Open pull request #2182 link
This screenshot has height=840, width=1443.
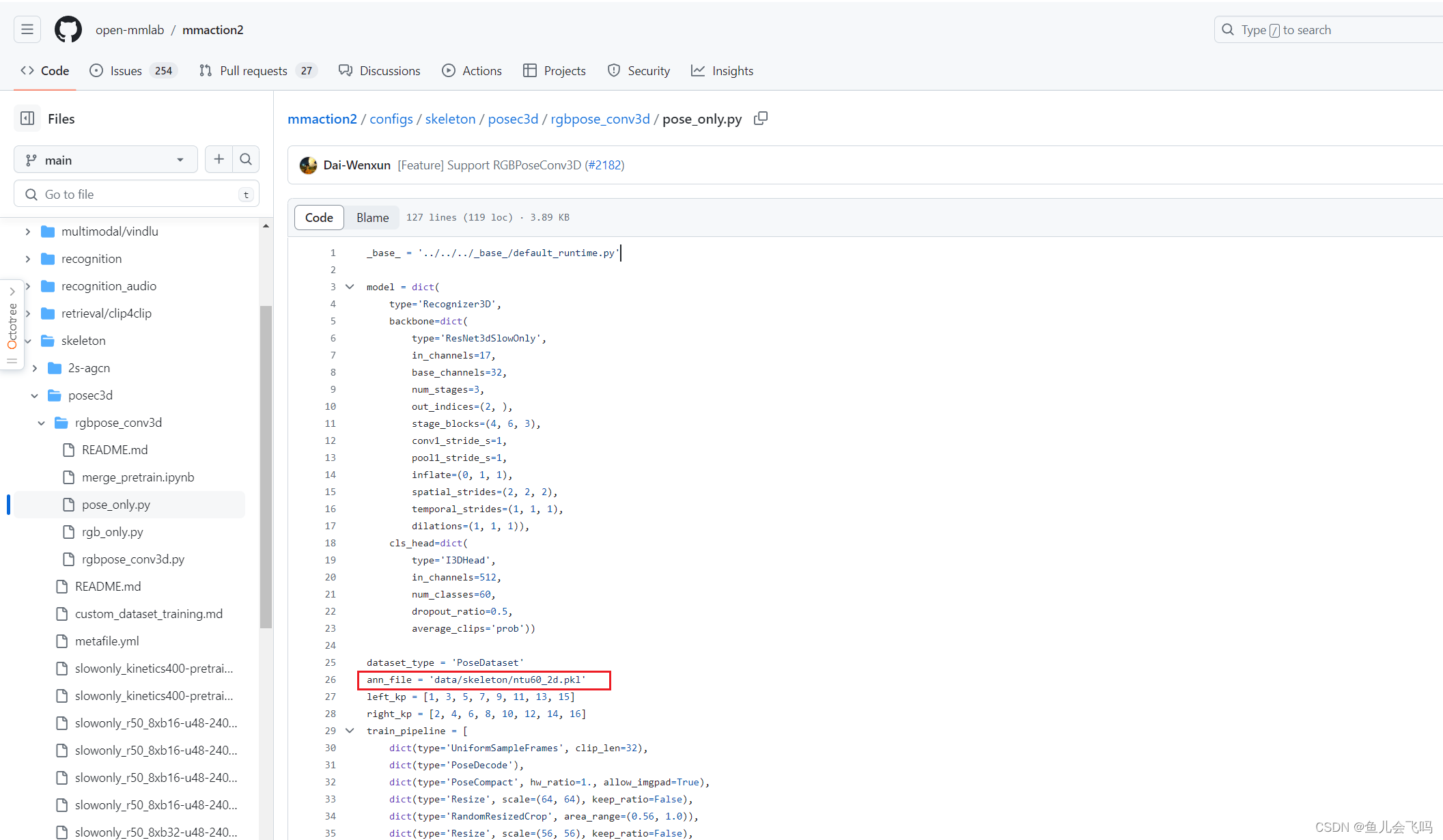pos(604,165)
